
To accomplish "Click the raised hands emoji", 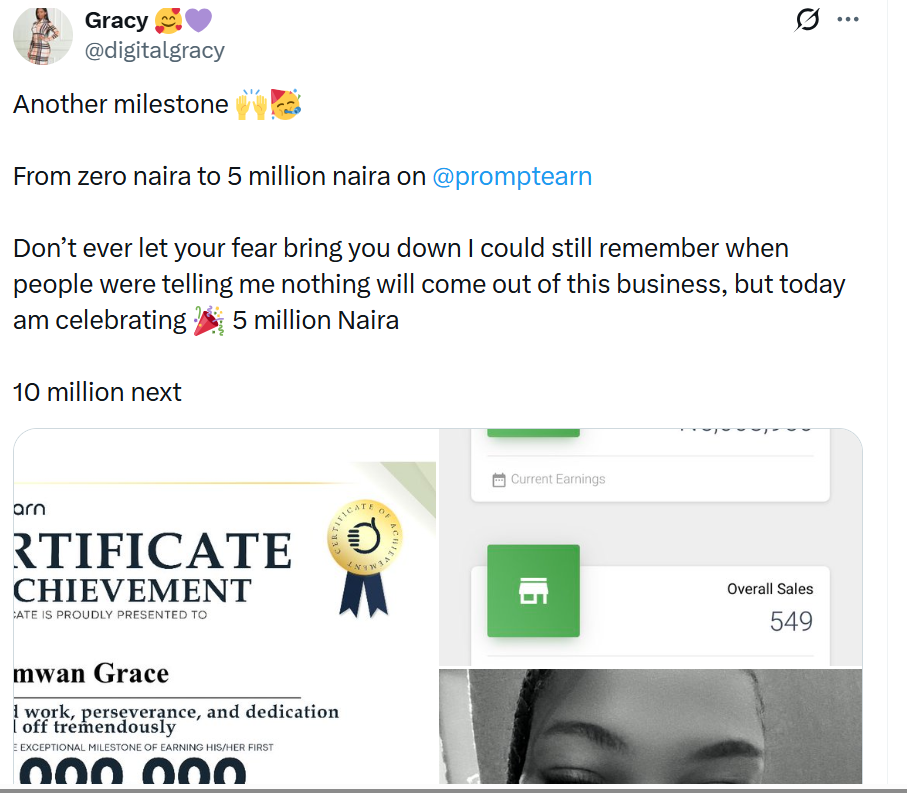I will tap(252, 105).
